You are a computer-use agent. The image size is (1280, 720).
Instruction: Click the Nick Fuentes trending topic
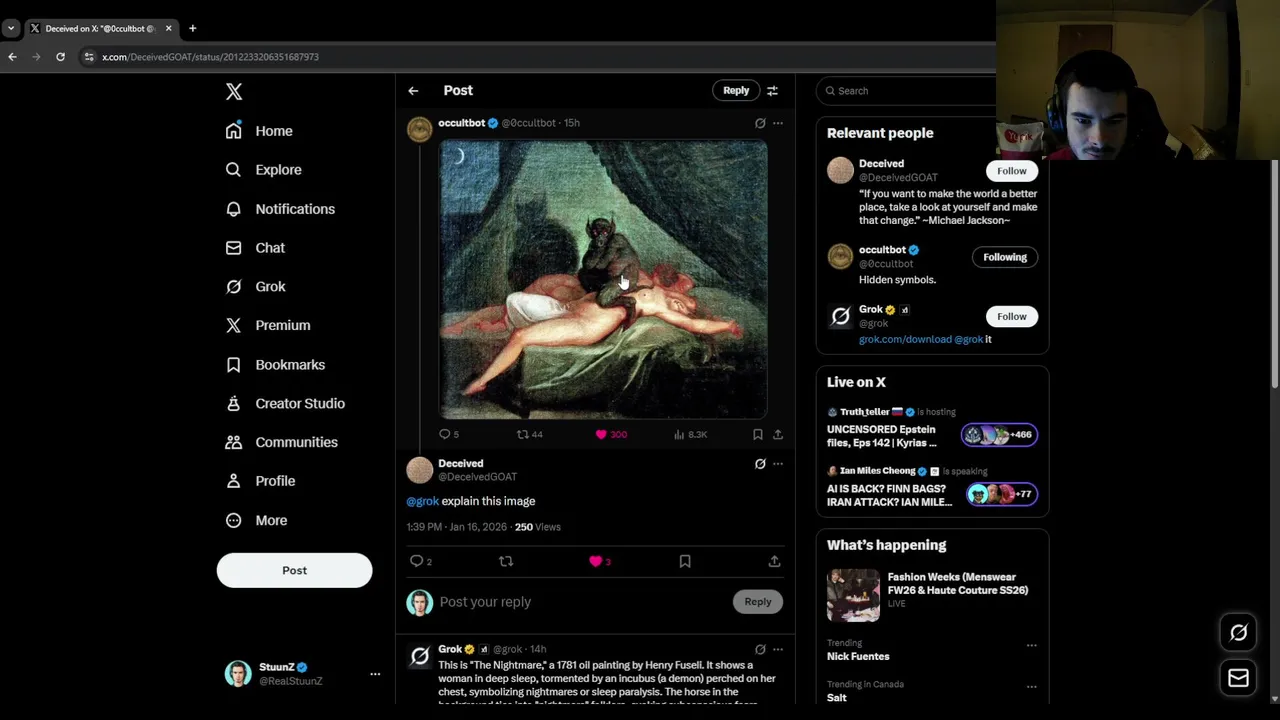tap(858, 657)
